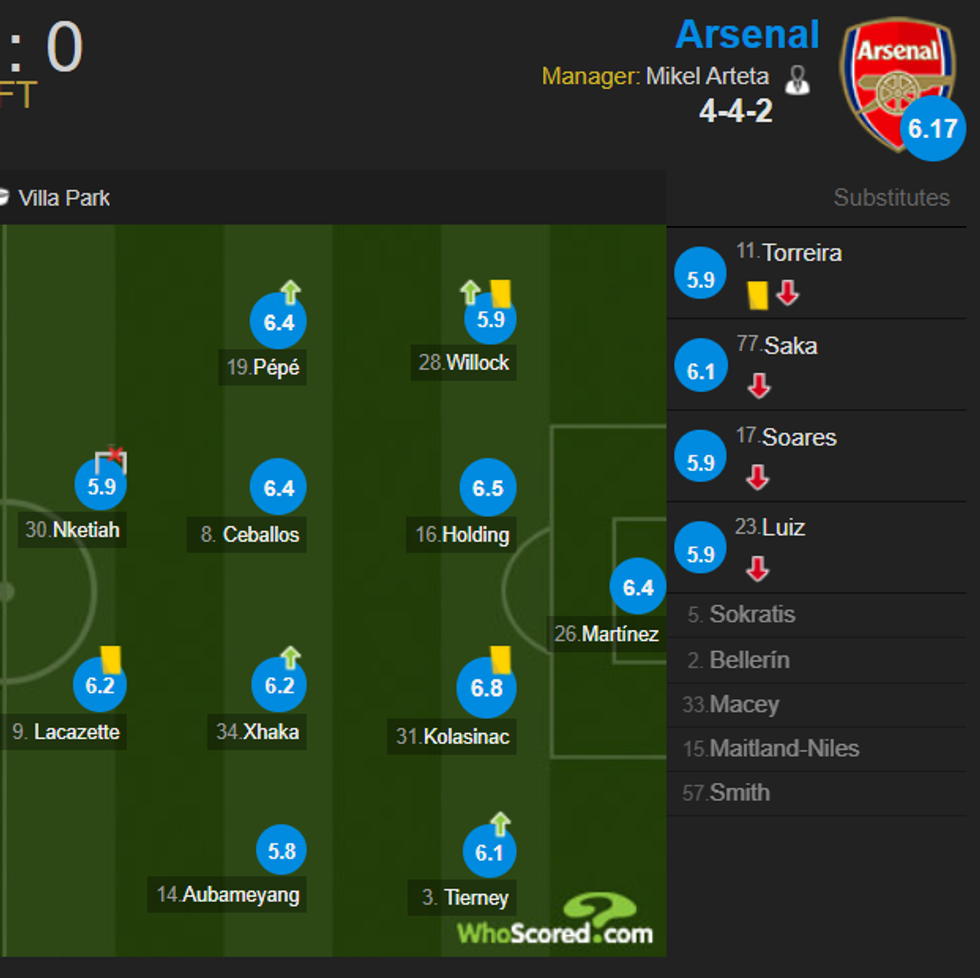Click the substitution arrow above Willock
This screenshot has width=980, height=978.
pyautogui.click(x=470, y=291)
